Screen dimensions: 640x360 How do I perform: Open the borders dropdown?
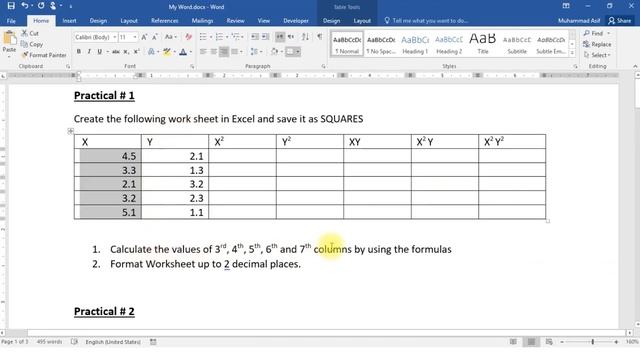pos(298,52)
